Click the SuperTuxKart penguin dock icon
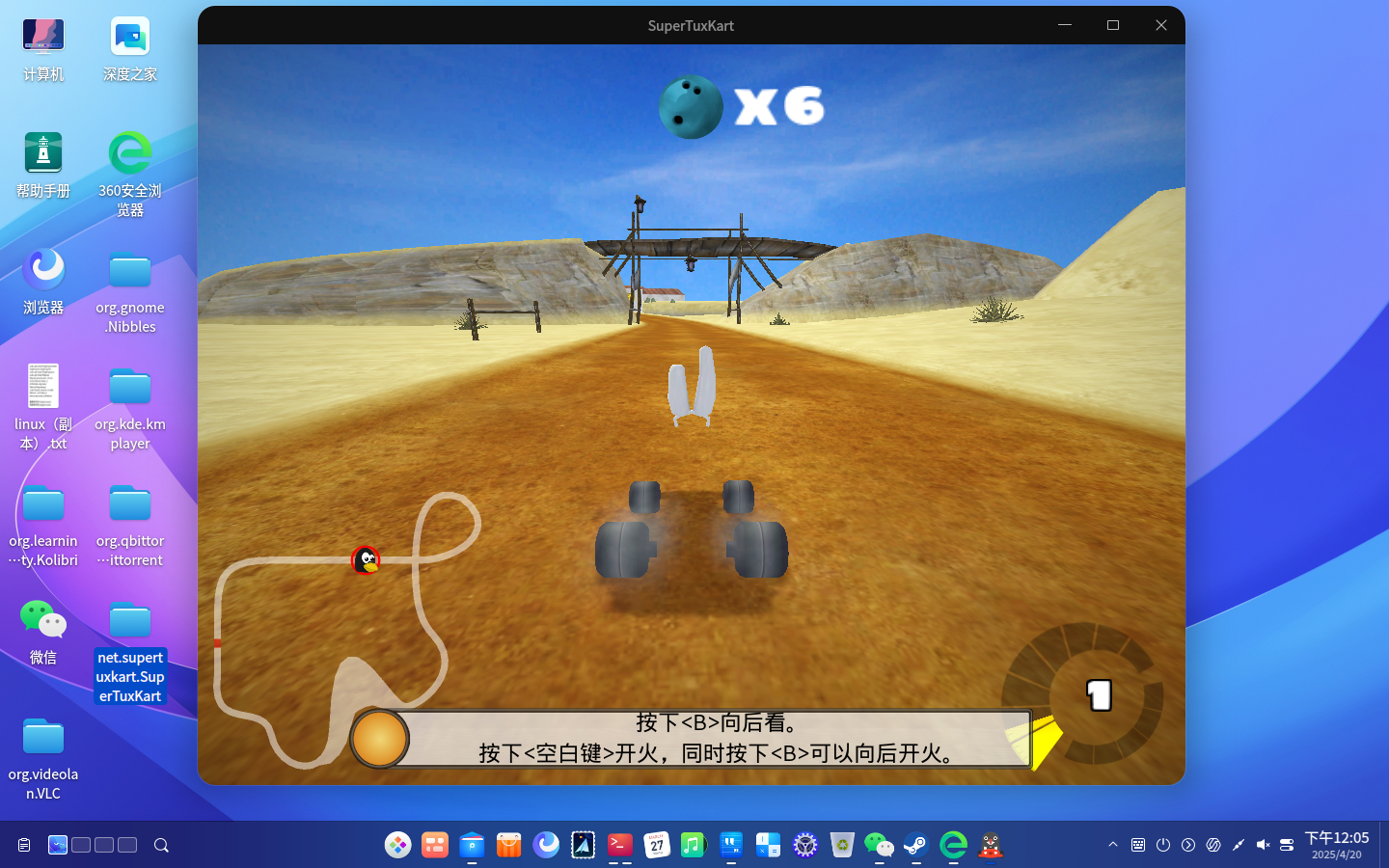The image size is (1389, 868). coord(991,845)
